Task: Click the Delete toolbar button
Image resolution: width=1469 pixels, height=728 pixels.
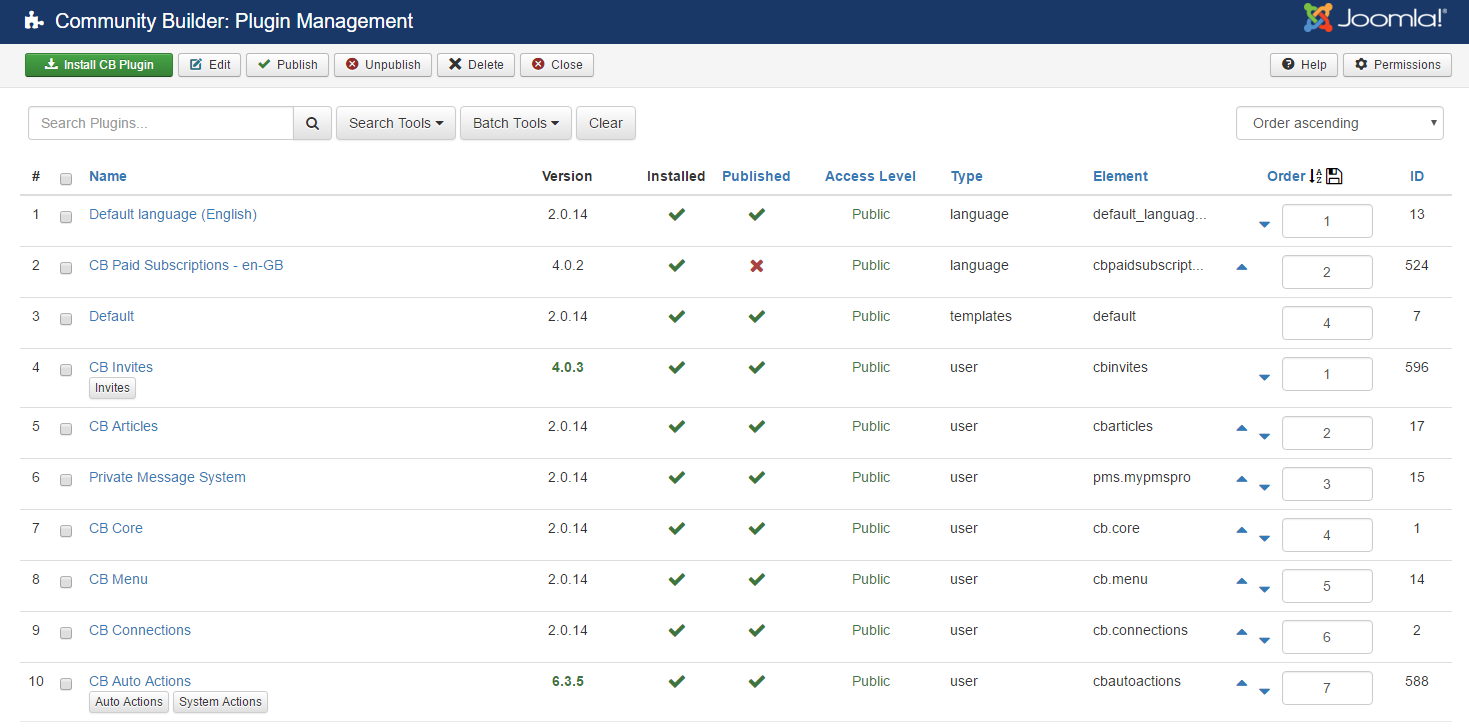Action: pyautogui.click(x=476, y=65)
